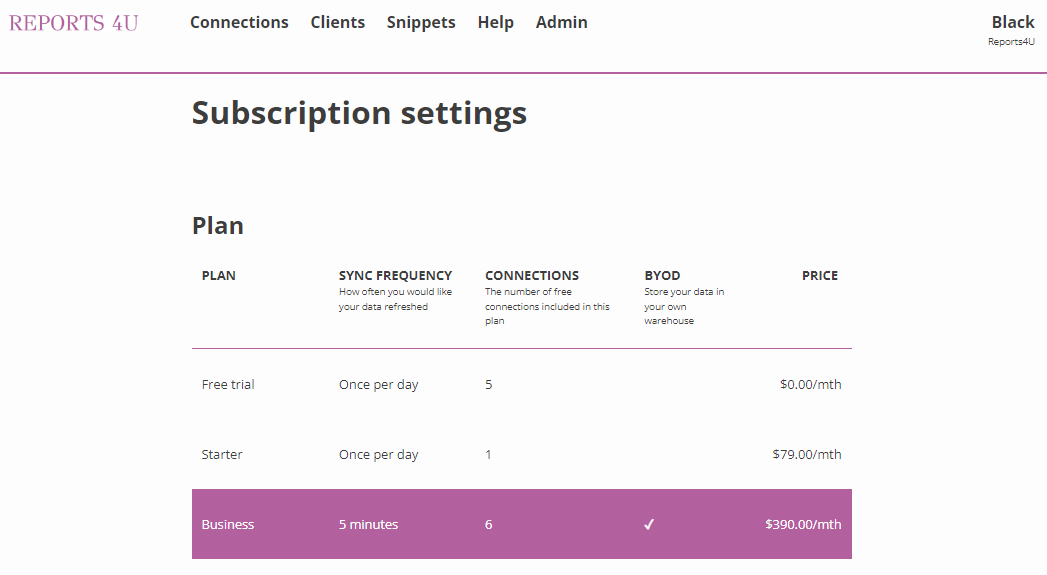Open the Clients menu

click(338, 22)
